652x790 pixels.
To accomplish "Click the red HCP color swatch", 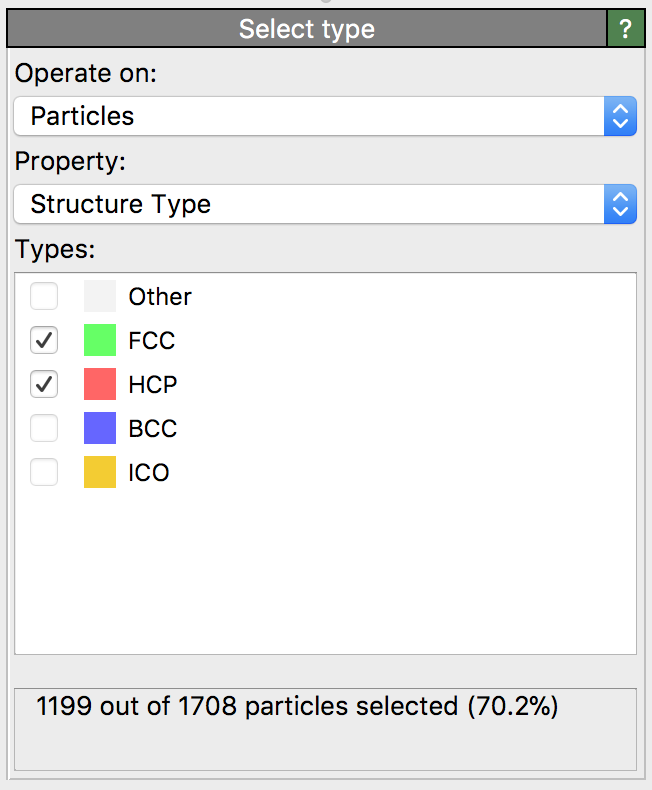I will (x=100, y=385).
